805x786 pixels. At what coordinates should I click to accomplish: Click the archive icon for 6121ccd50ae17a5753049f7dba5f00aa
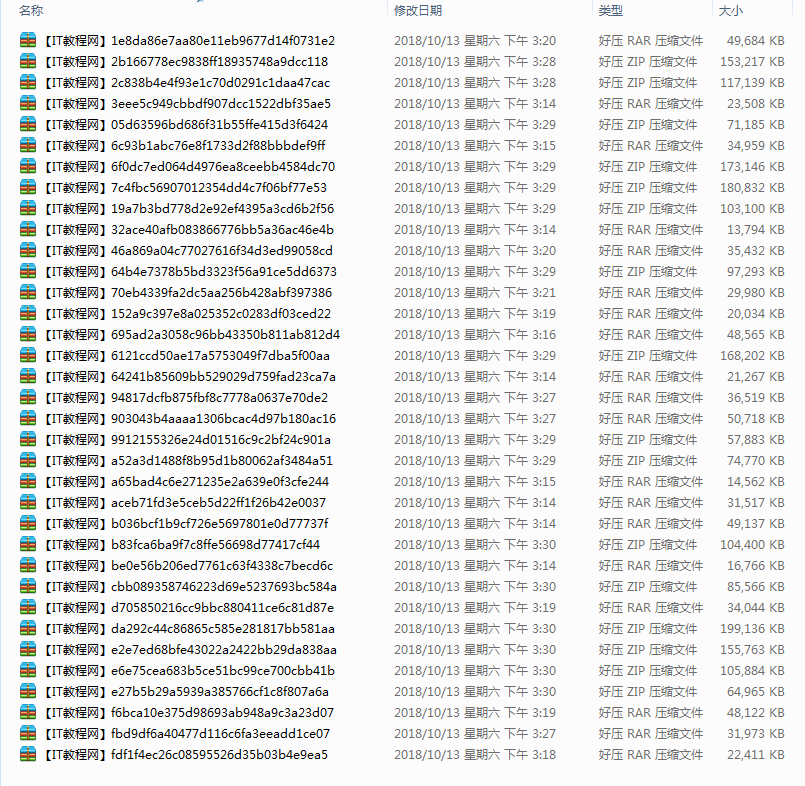(27, 356)
